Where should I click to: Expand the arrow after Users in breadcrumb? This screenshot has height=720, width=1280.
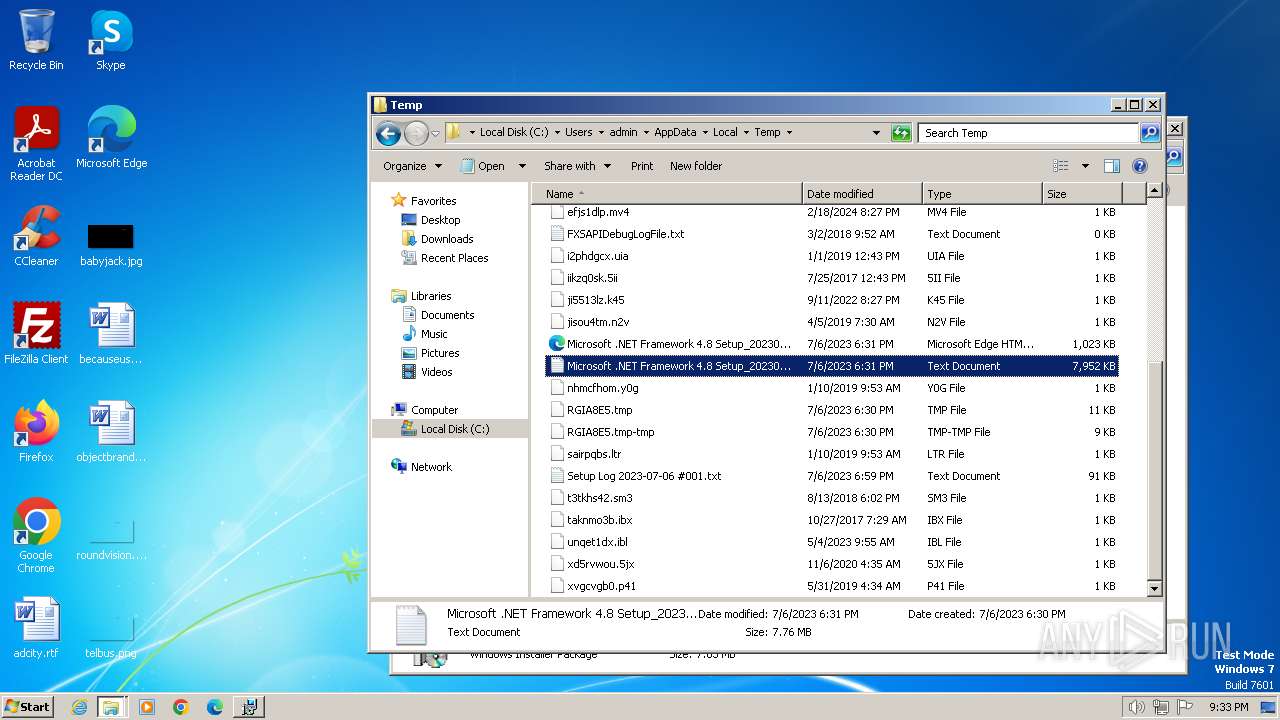(601, 132)
